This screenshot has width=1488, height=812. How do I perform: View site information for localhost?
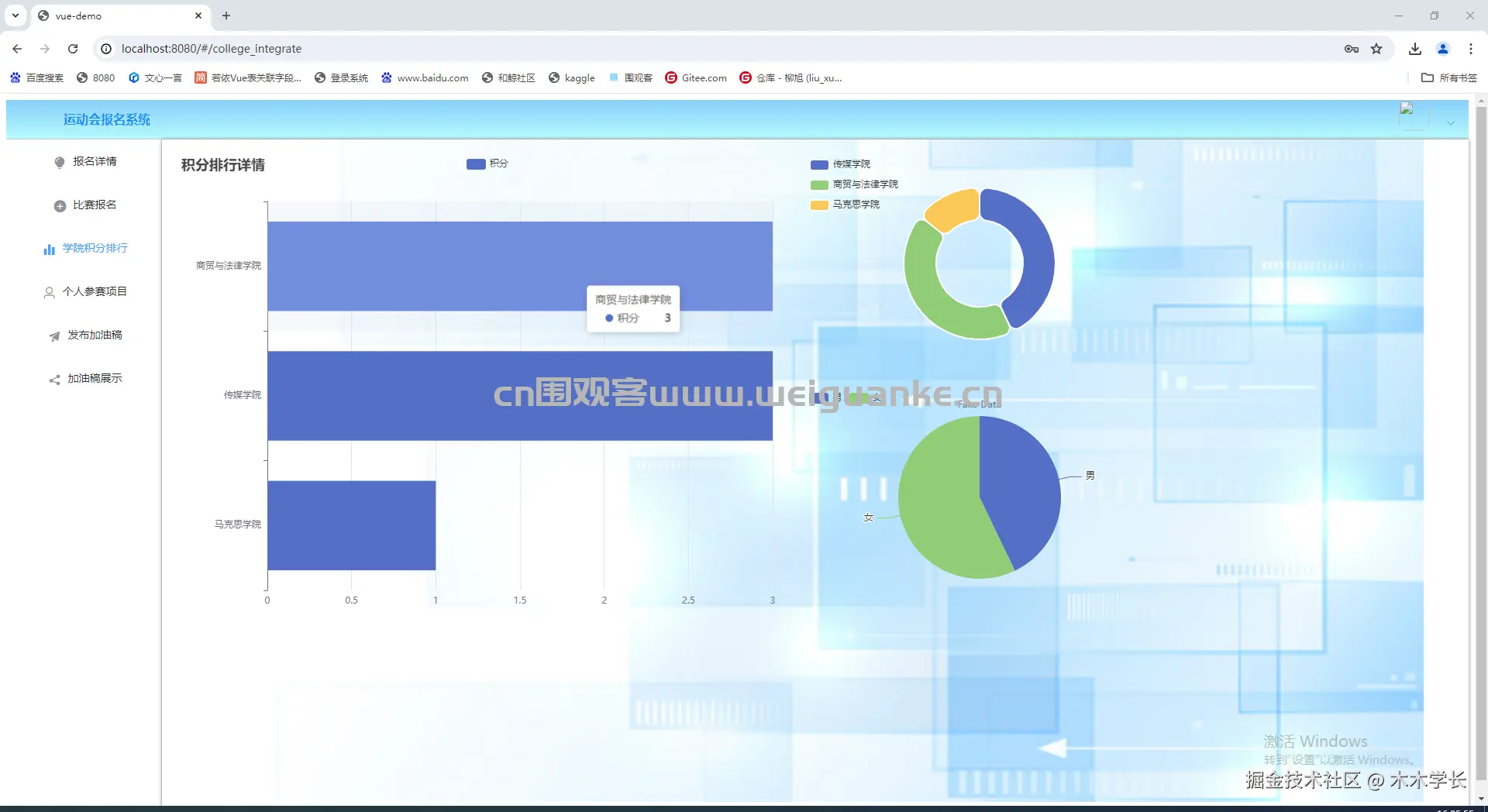pyautogui.click(x=107, y=49)
